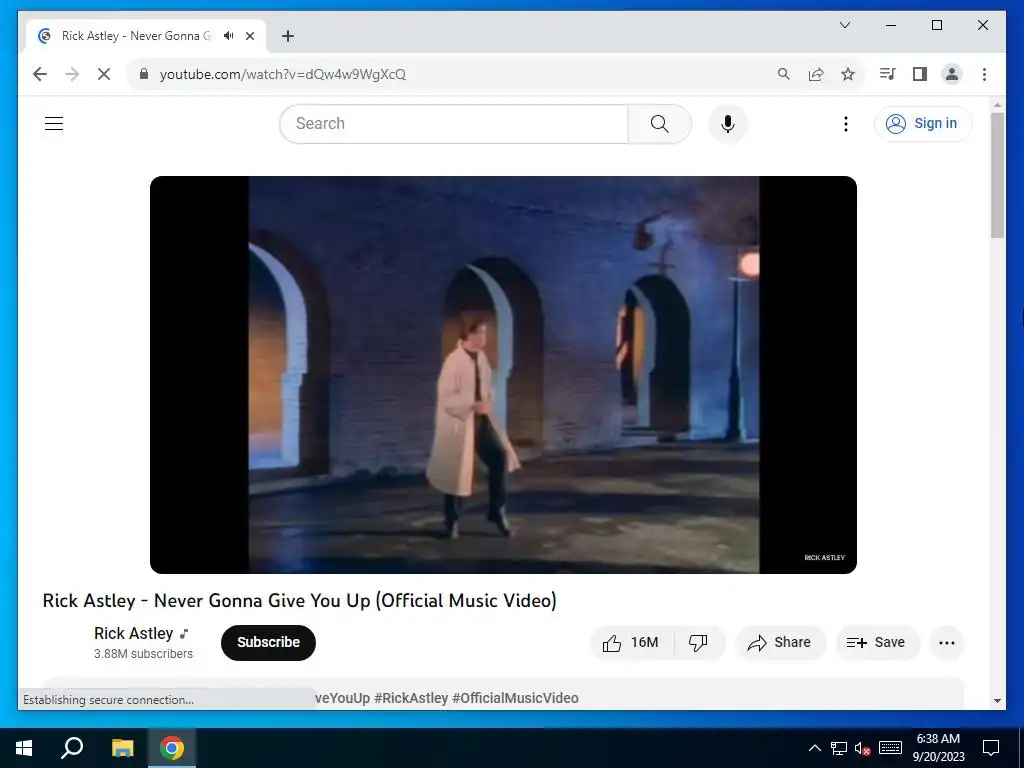
Task: Click the #OfficialMusicVideo hashtag link
Action: (515, 698)
